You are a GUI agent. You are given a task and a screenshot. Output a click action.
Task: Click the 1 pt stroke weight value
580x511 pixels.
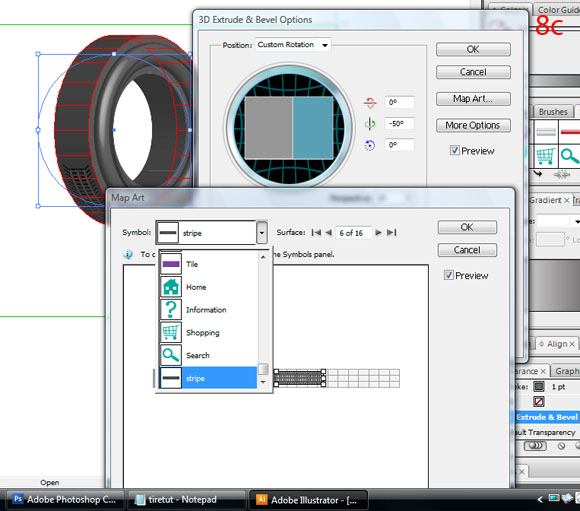tap(558, 387)
